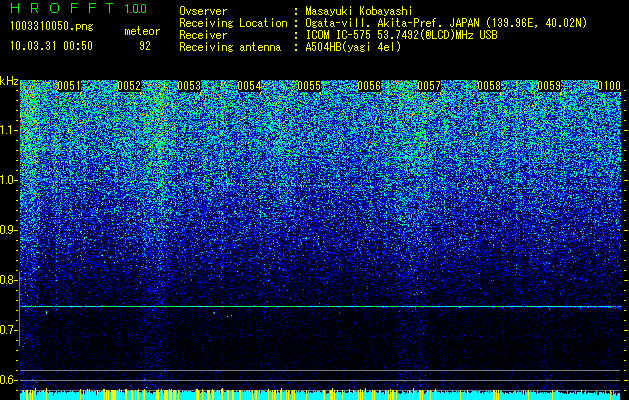Click the 1.1 frequency axis label
Screen dimensions: 629x400
(9, 130)
